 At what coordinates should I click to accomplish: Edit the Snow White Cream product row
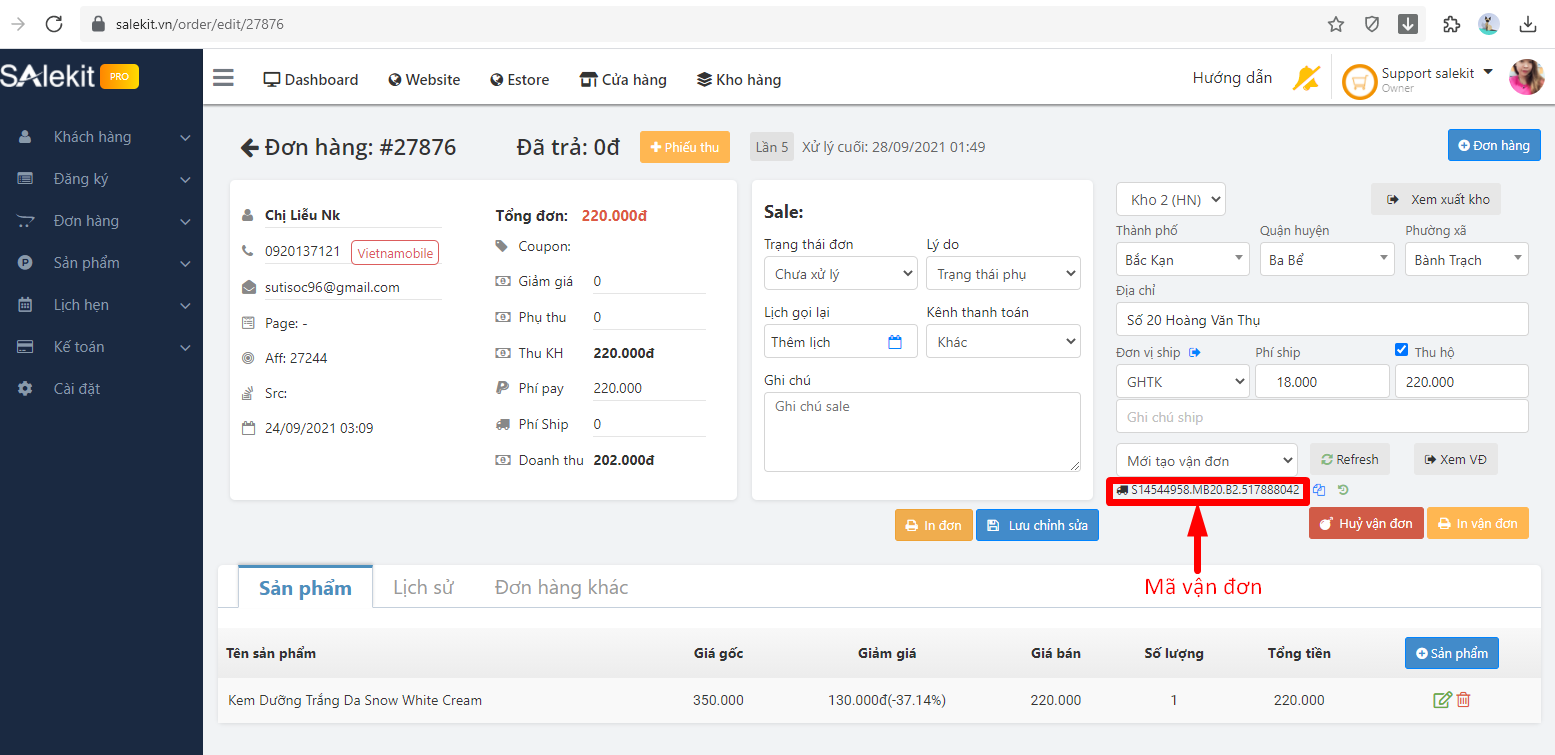1442,700
